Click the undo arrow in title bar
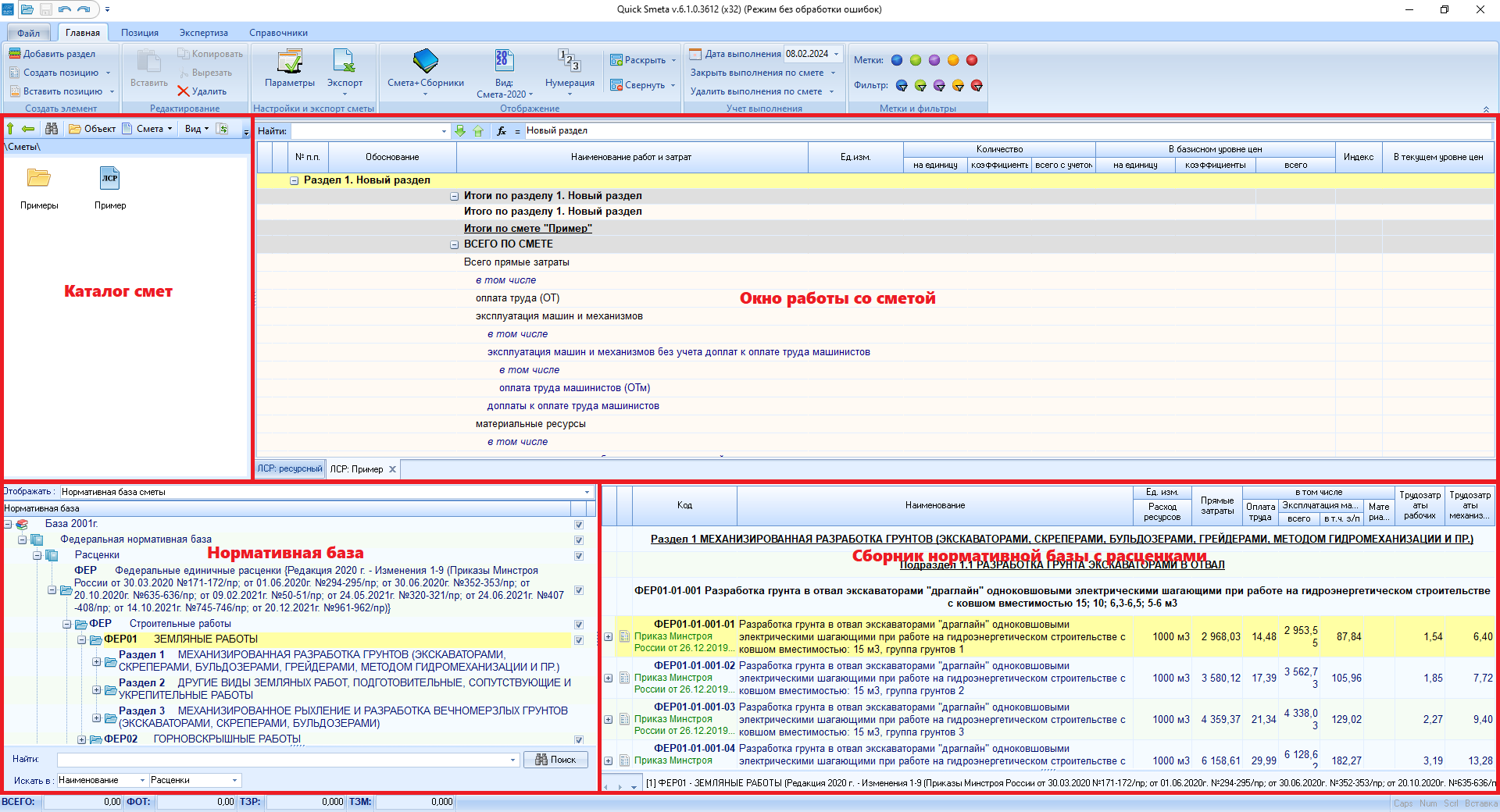The image size is (1500, 812). [x=64, y=9]
